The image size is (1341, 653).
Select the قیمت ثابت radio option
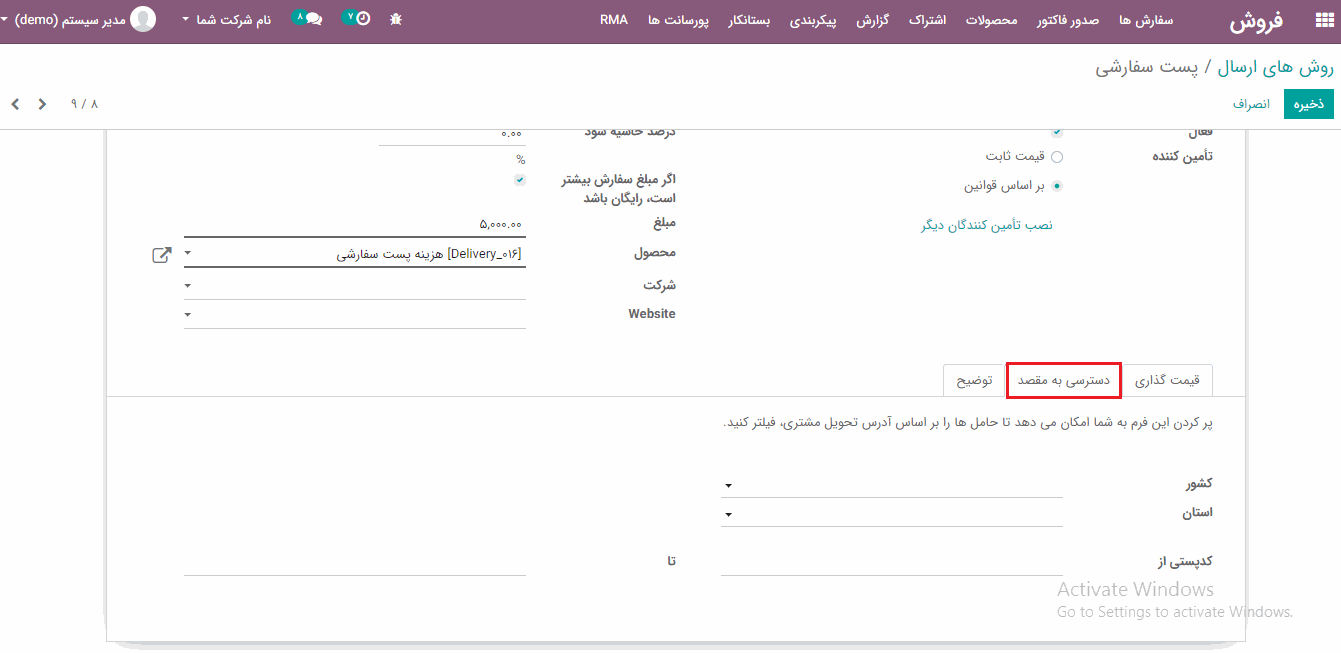click(x=1057, y=157)
